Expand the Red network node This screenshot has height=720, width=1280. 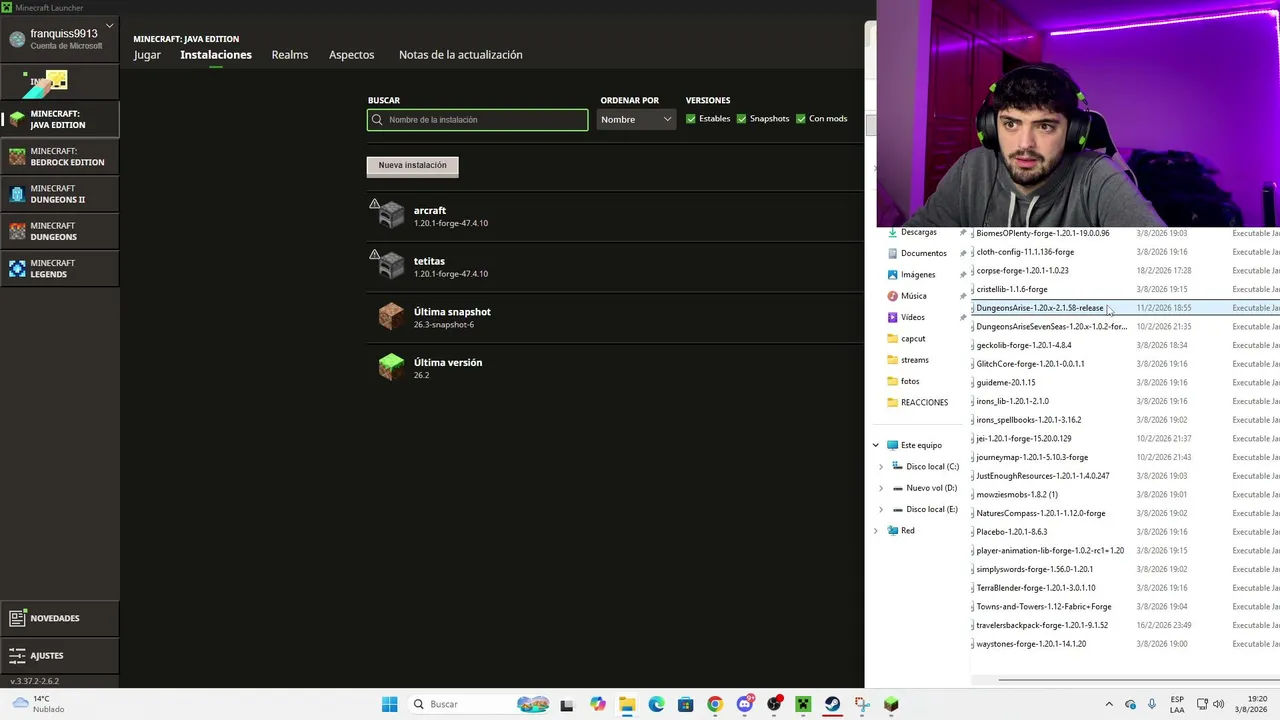pos(876,531)
